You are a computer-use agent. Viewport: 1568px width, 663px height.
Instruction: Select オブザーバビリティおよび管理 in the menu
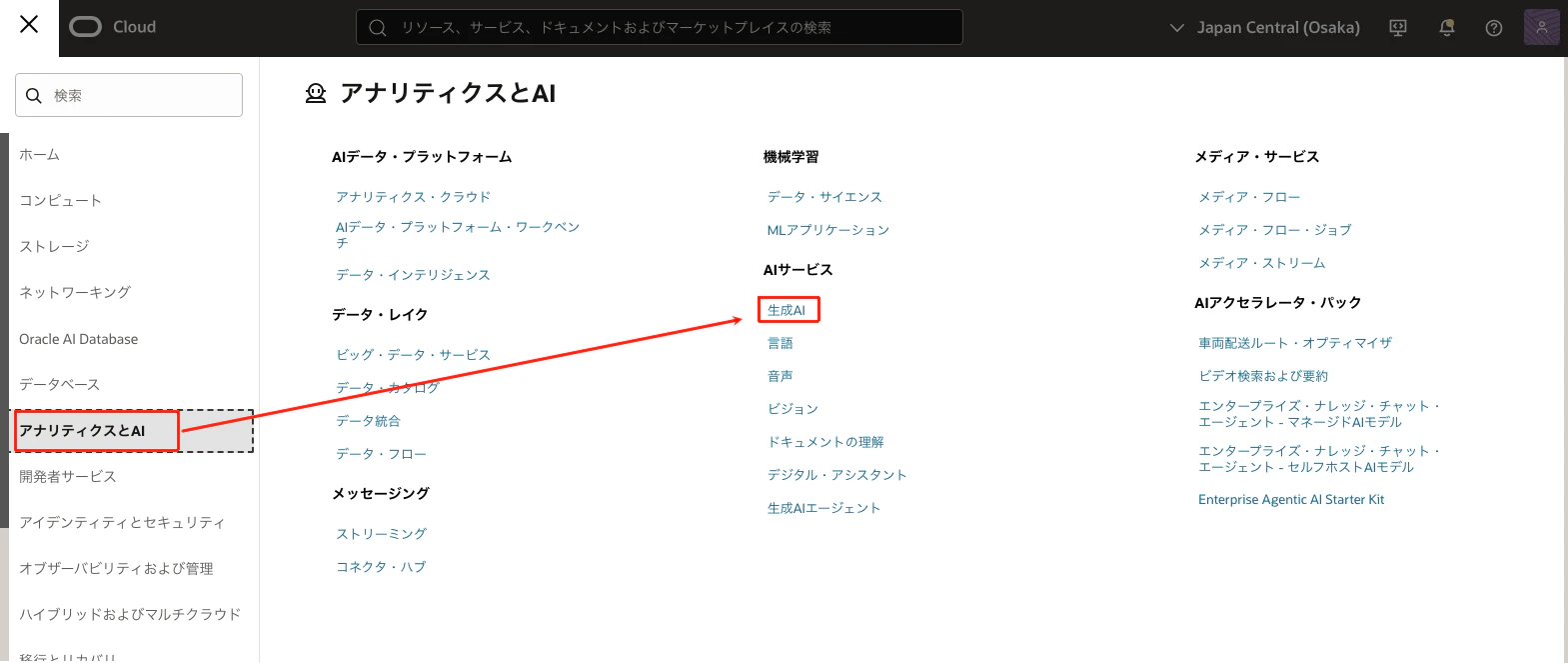[x=116, y=568]
